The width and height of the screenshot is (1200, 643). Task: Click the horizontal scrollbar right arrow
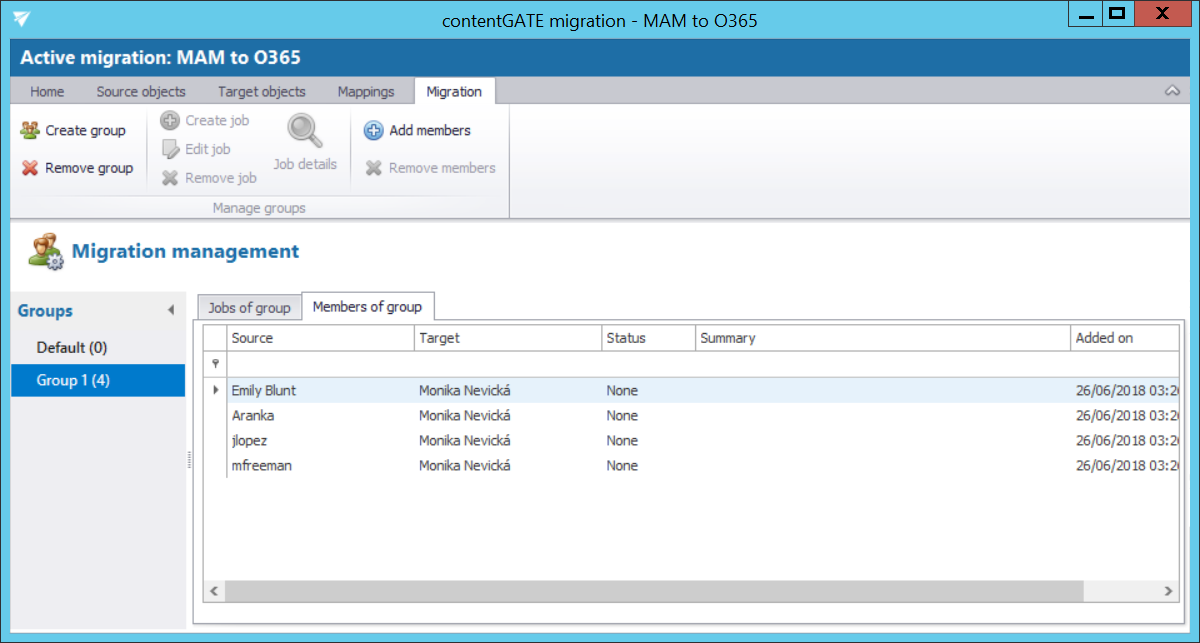pyautogui.click(x=1168, y=592)
